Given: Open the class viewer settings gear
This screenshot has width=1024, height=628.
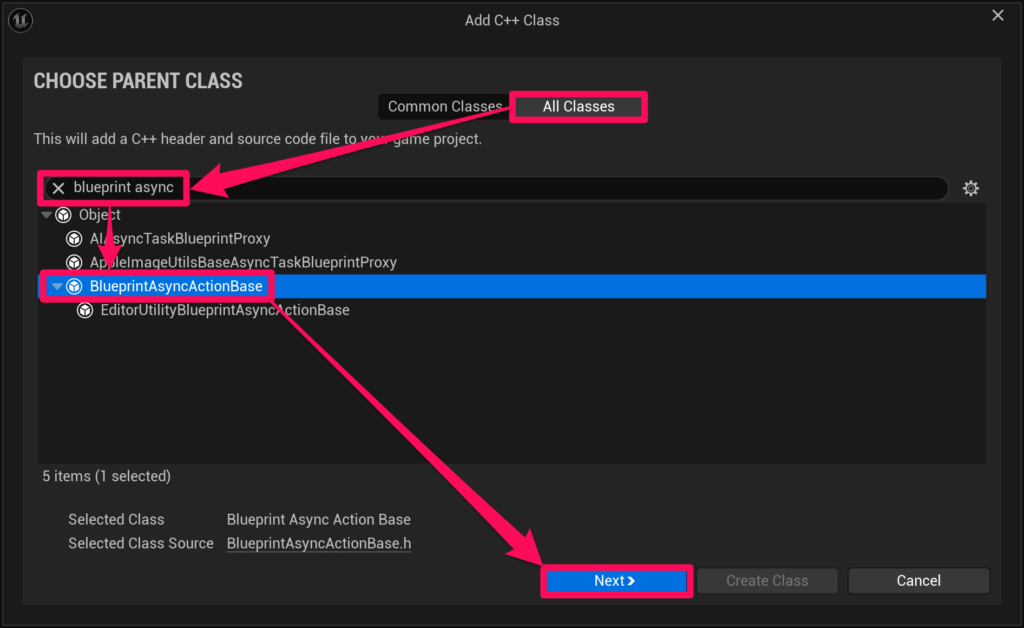Looking at the screenshot, I should coord(970,189).
